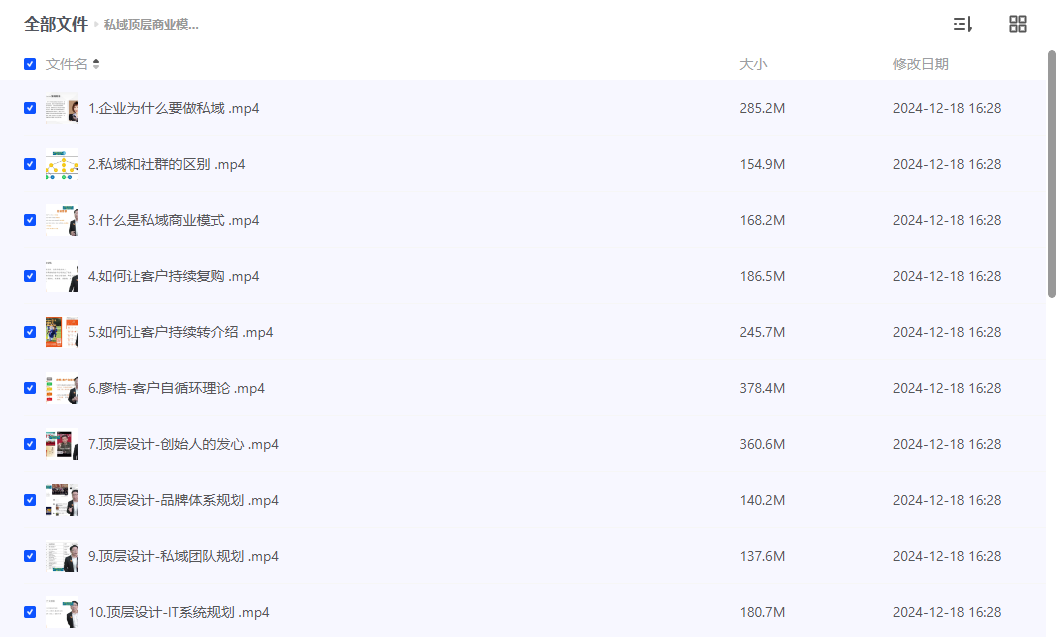This screenshot has height=637, width=1058.
Task: Open thumbnail of 6.廖桔-客户自循环理论 video
Action: pyautogui.click(x=62, y=388)
